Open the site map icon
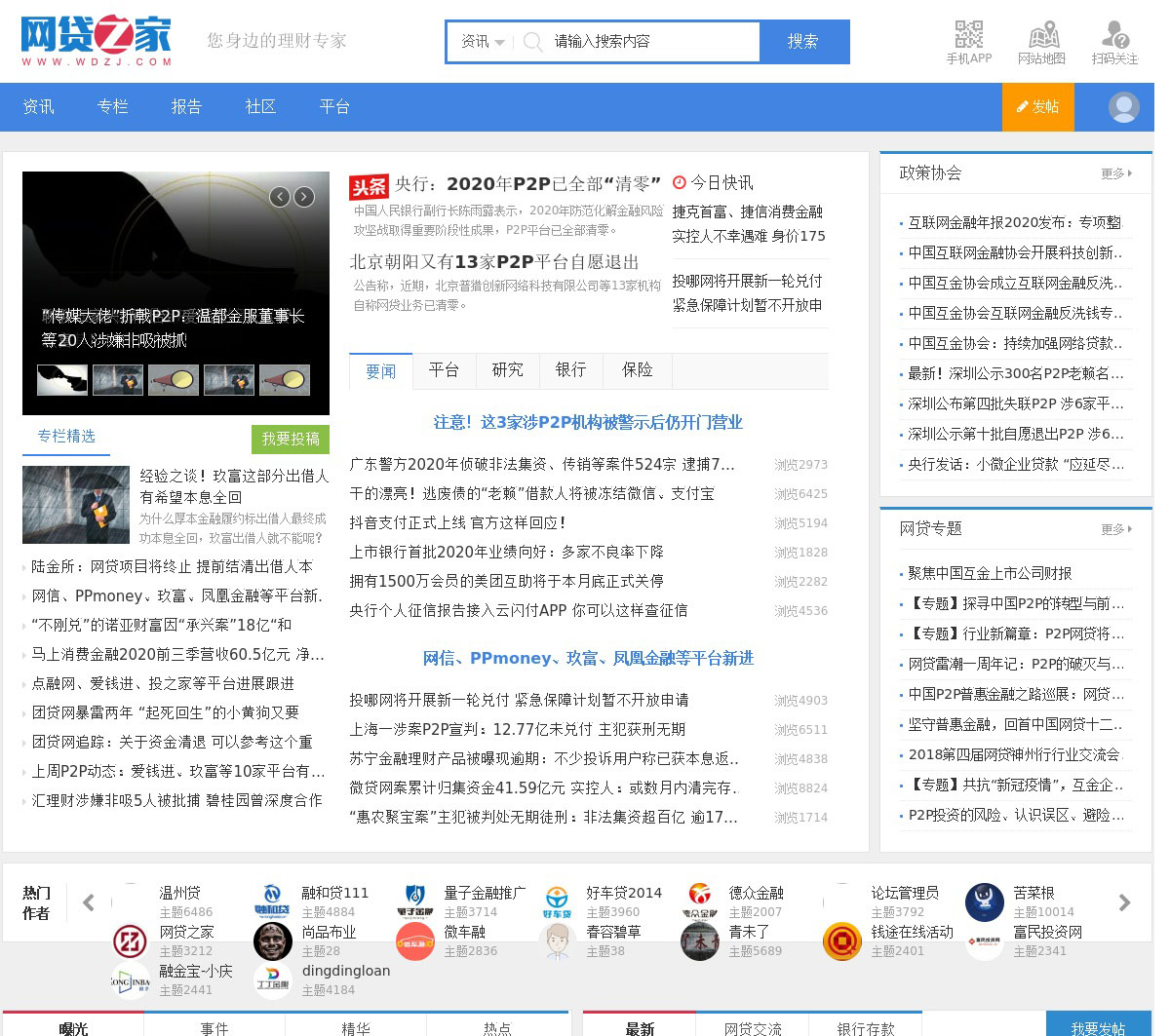This screenshot has height=1036, width=1170. [1042, 35]
